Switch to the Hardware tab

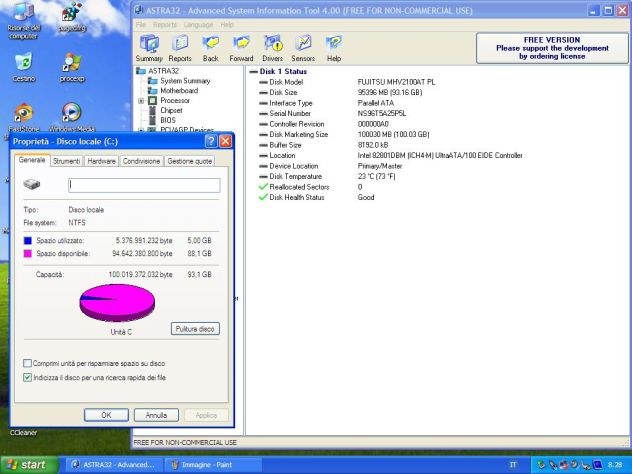pos(102,161)
